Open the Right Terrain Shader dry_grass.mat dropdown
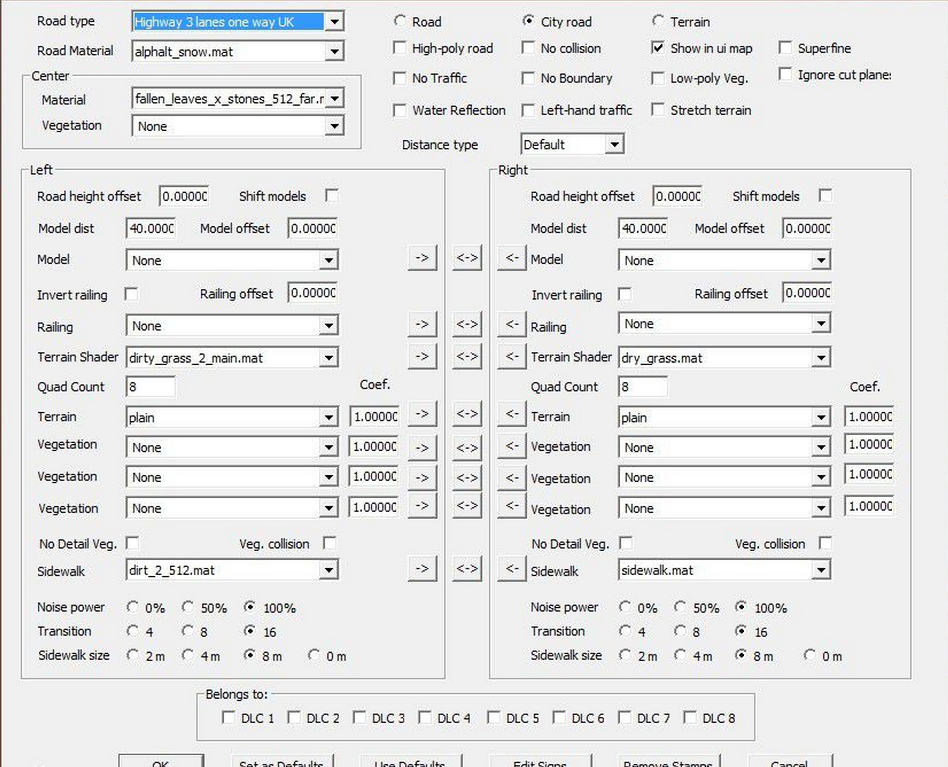The height and width of the screenshot is (767, 948). click(x=820, y=357)
